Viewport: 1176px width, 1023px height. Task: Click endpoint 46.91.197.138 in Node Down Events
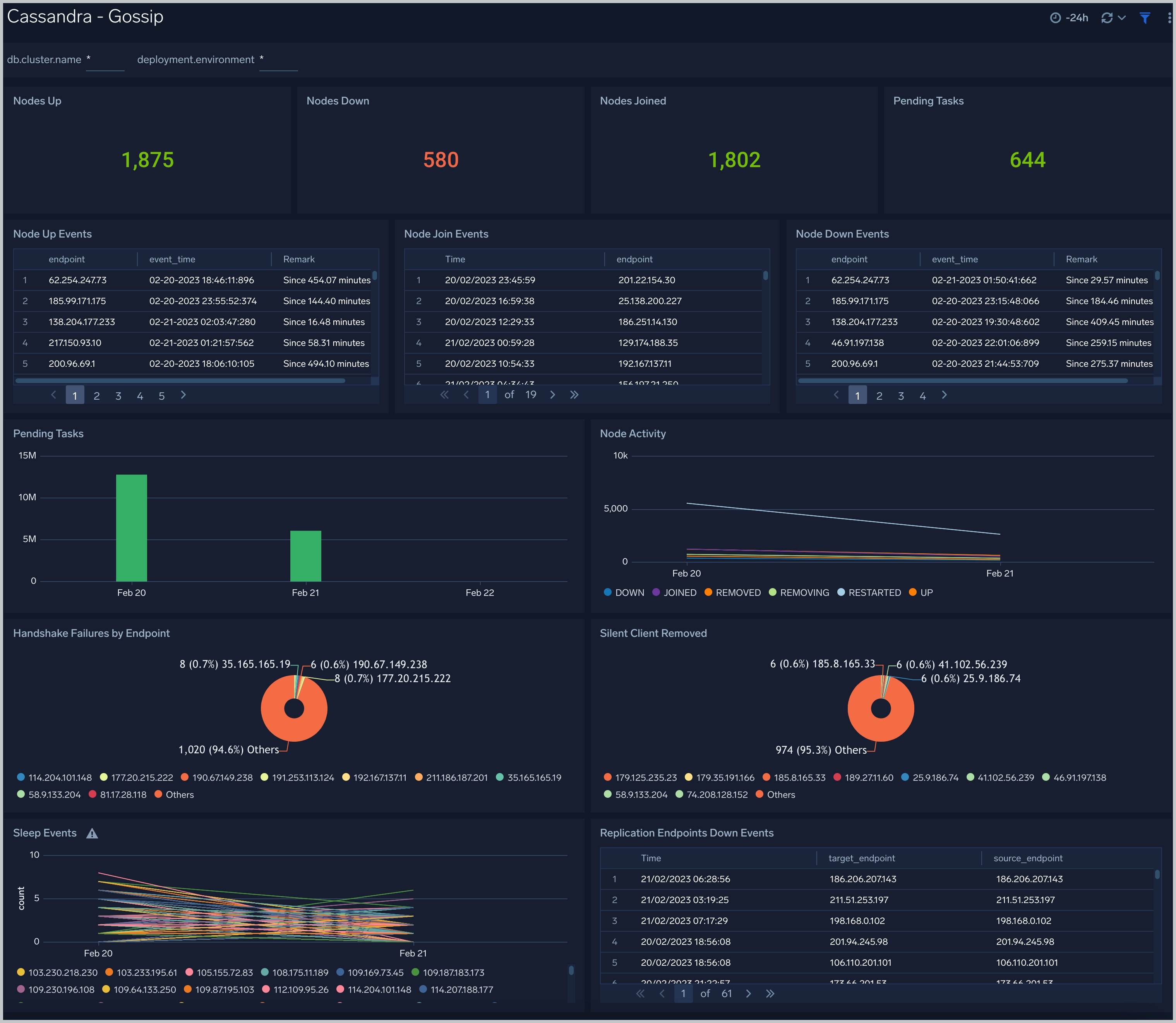[857, 342]
